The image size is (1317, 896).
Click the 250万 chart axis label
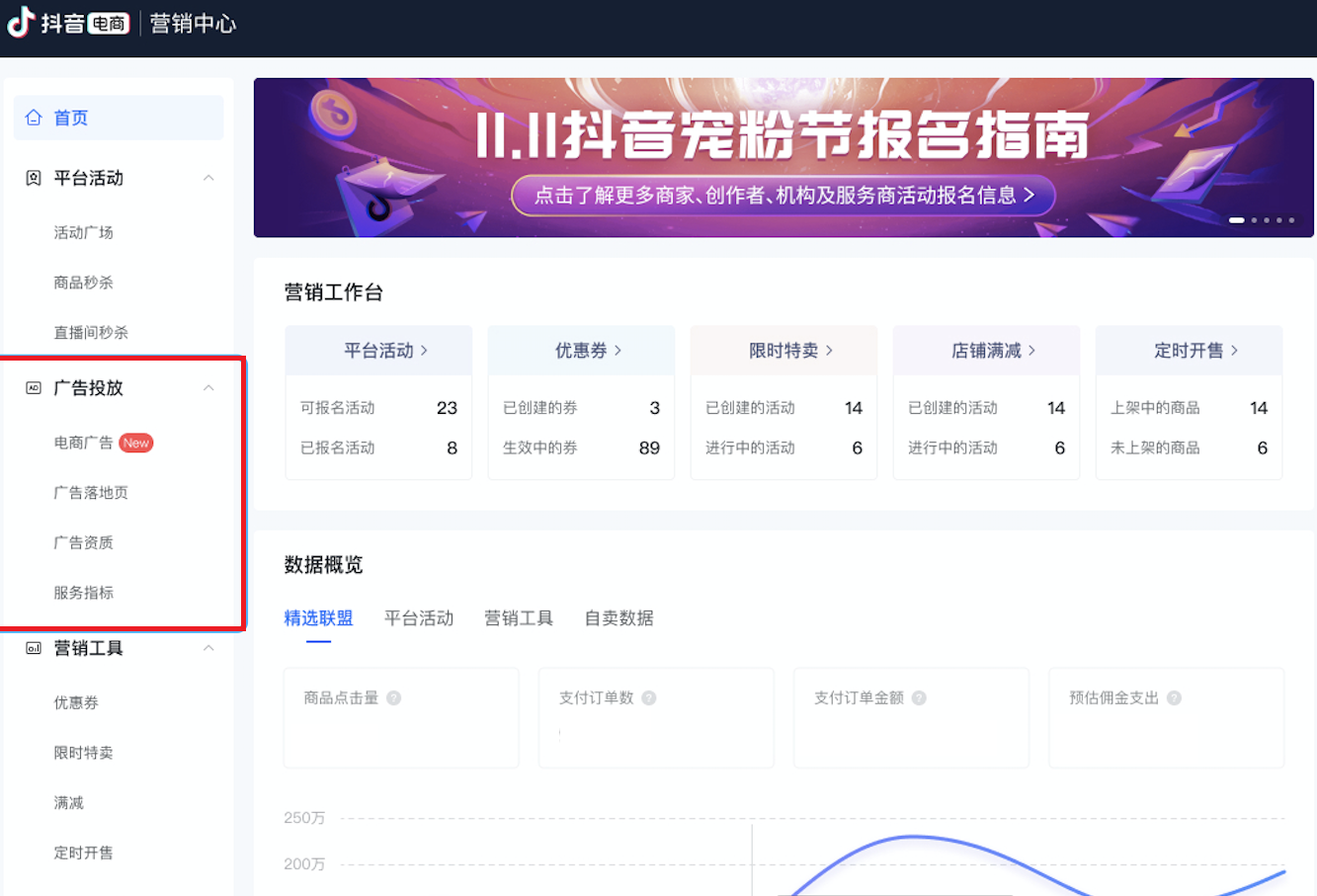[304, 818]
